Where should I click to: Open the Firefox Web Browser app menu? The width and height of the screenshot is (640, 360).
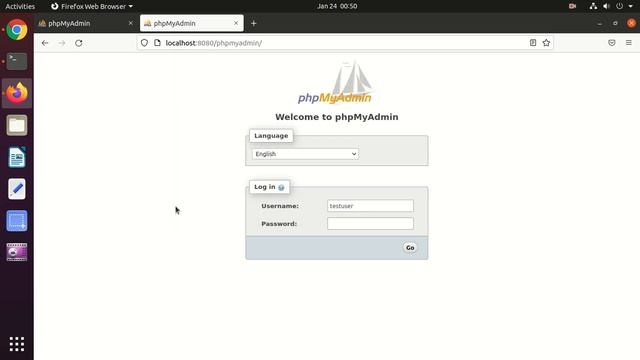(92, 6)
